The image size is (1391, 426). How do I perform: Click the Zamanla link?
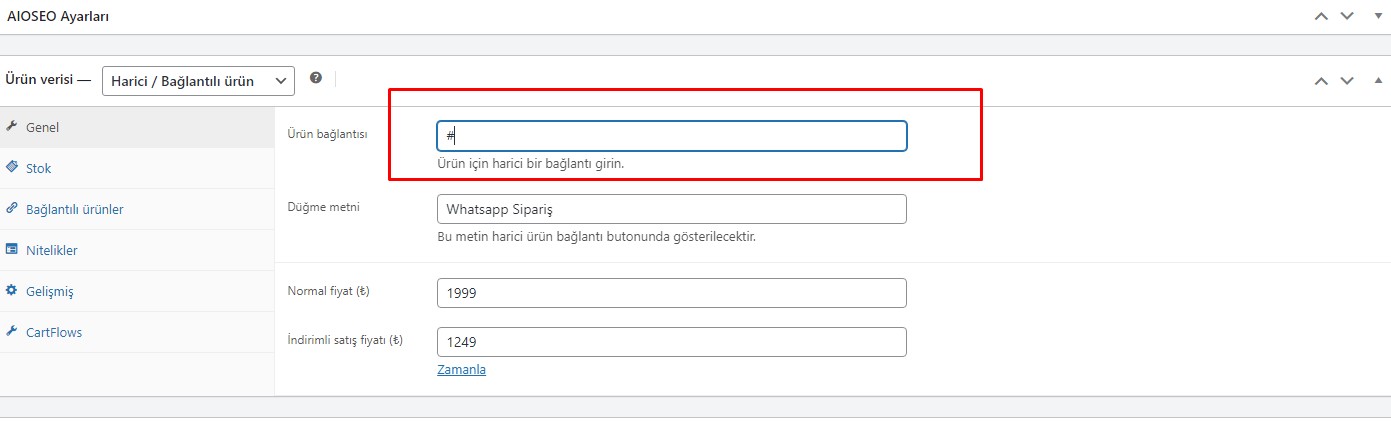(461, 369)
